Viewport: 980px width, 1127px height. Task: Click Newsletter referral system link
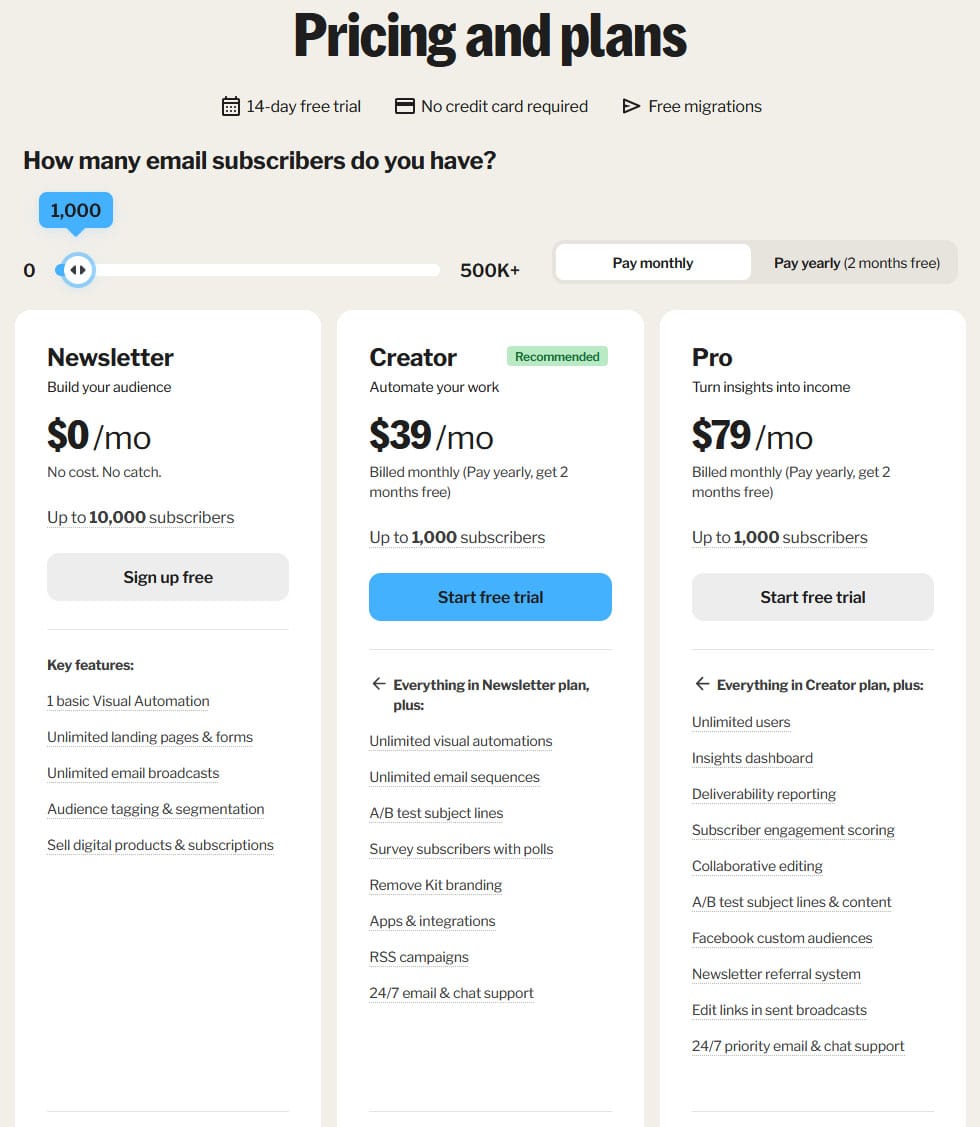(x=776, y=974)
